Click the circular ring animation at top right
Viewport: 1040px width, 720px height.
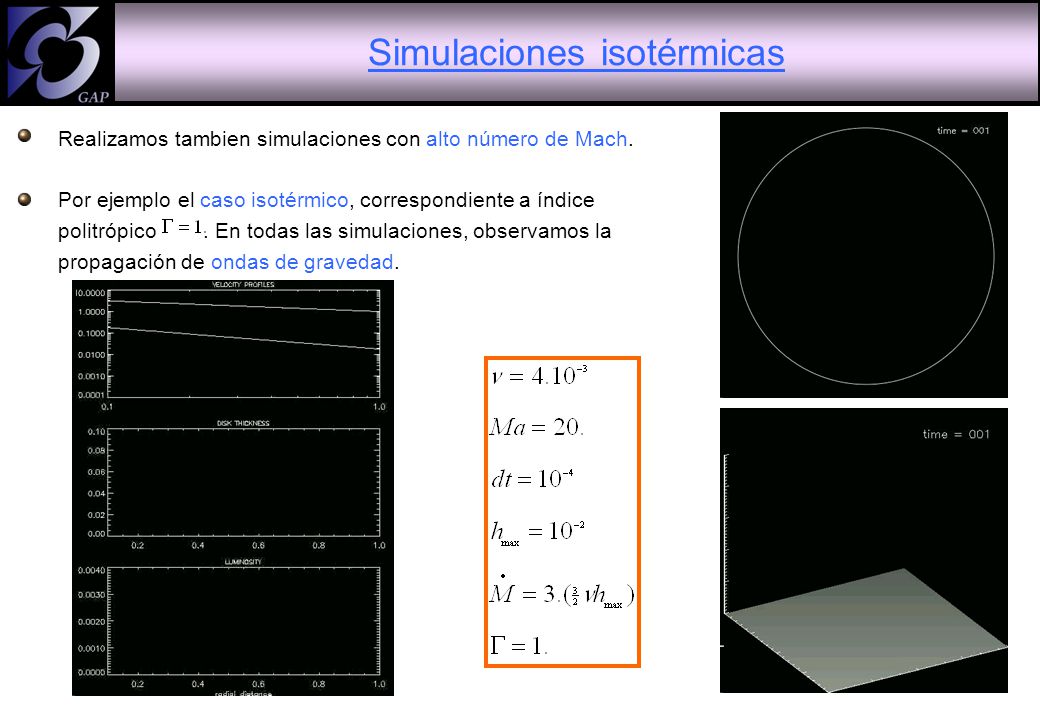(864, 255)
